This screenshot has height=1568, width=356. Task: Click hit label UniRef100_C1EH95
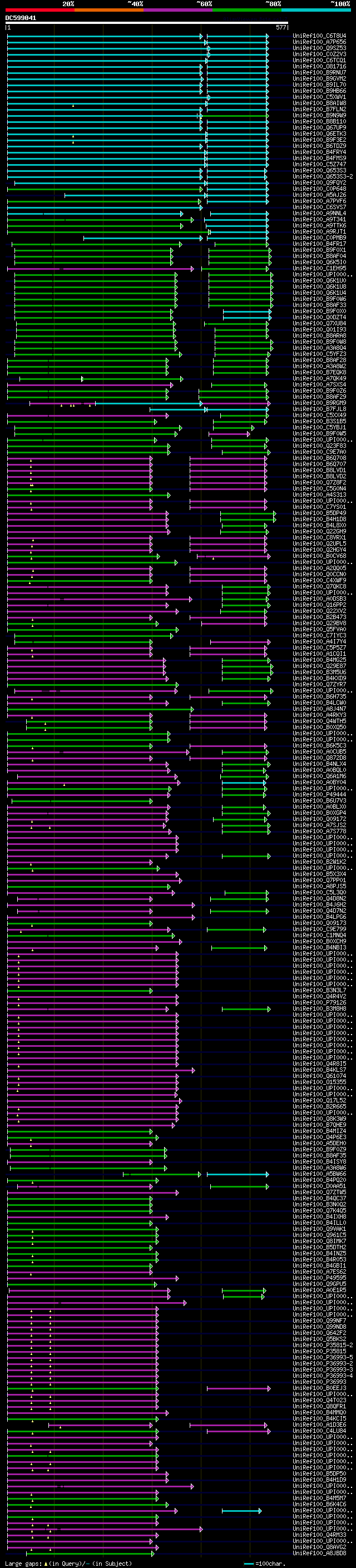[x=319, y=269]
